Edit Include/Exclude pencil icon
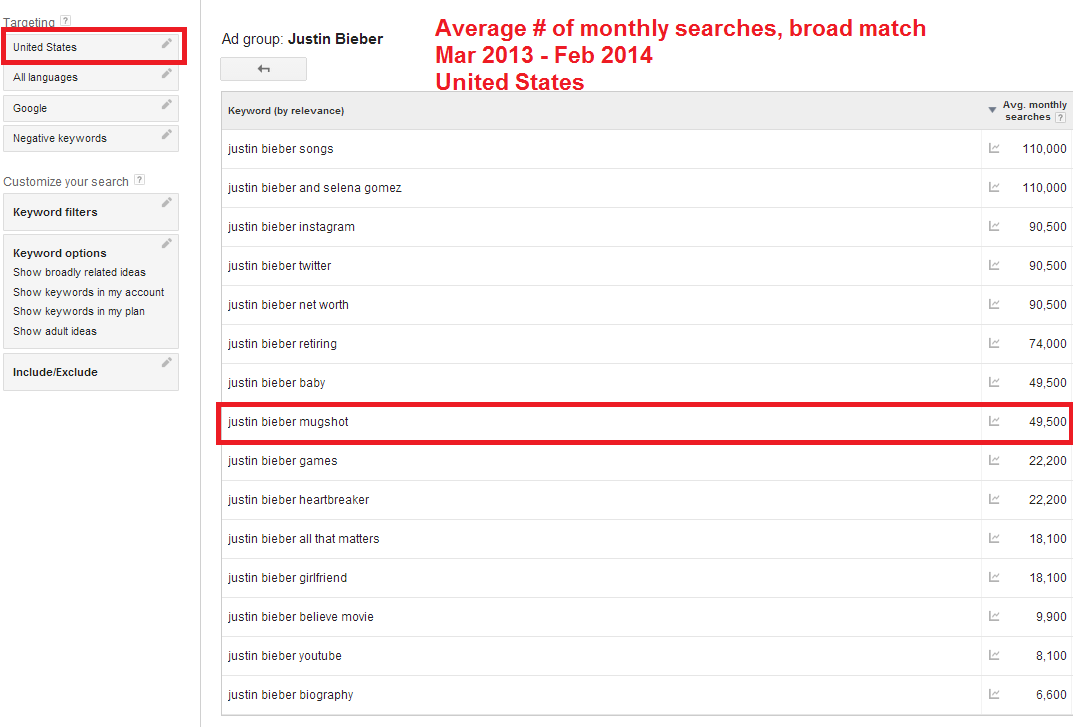 coord(166,363)
